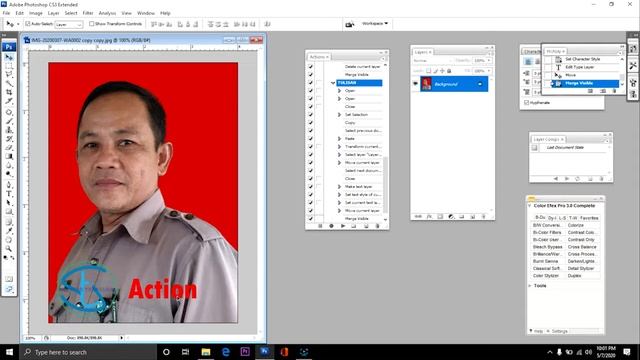This screenshot has height=360, width=640.
Task: Open the Workspace dropdown
Action: [375, 24]
